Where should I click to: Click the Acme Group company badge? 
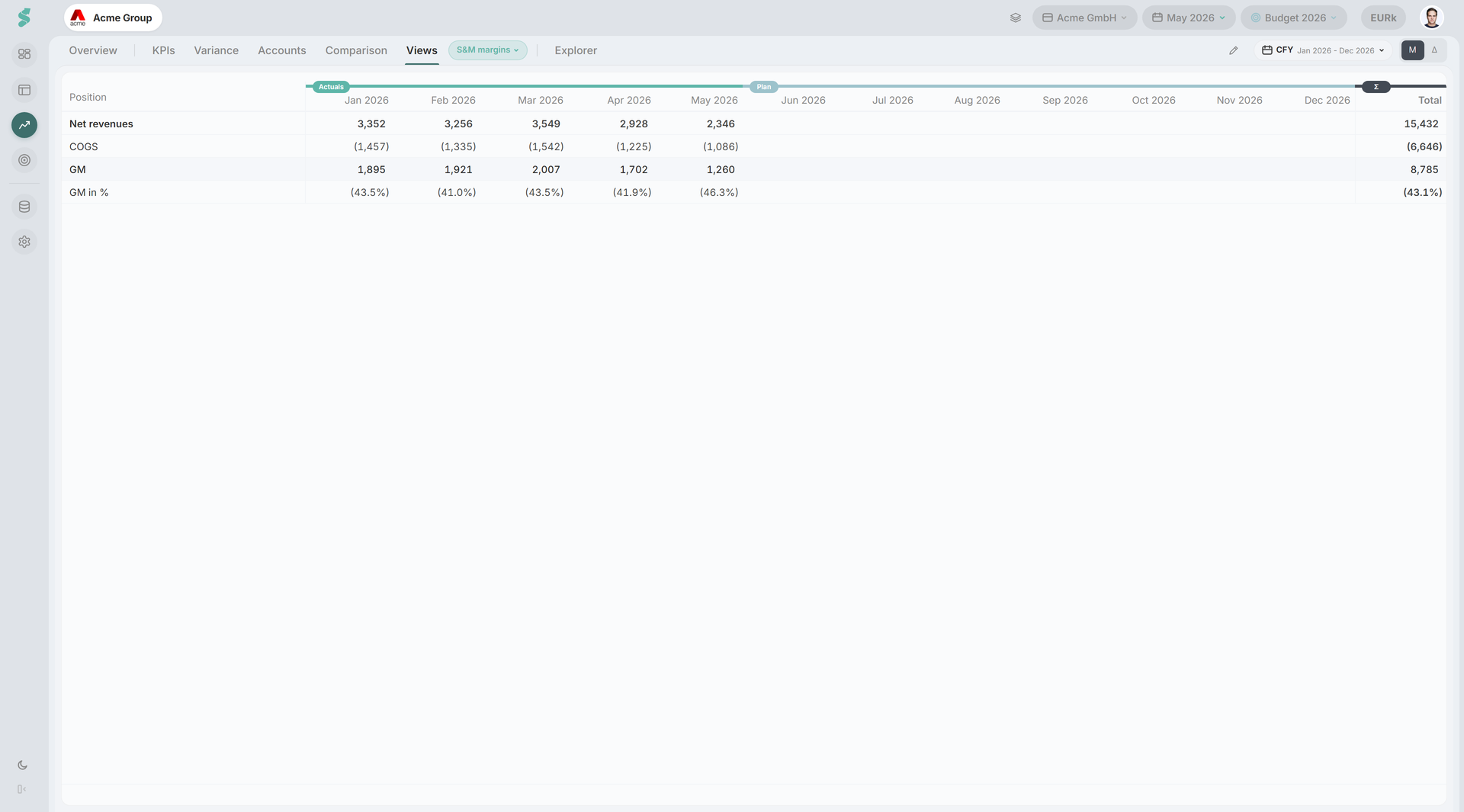point(113,18)
